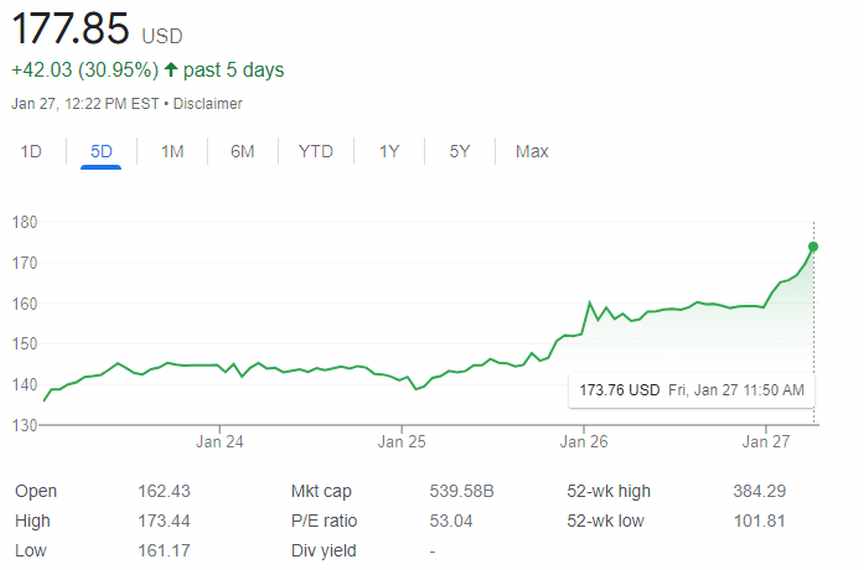Click the 177.85 current price
Image resolution: width=864 pixels, height=570 pixels.
70,30
